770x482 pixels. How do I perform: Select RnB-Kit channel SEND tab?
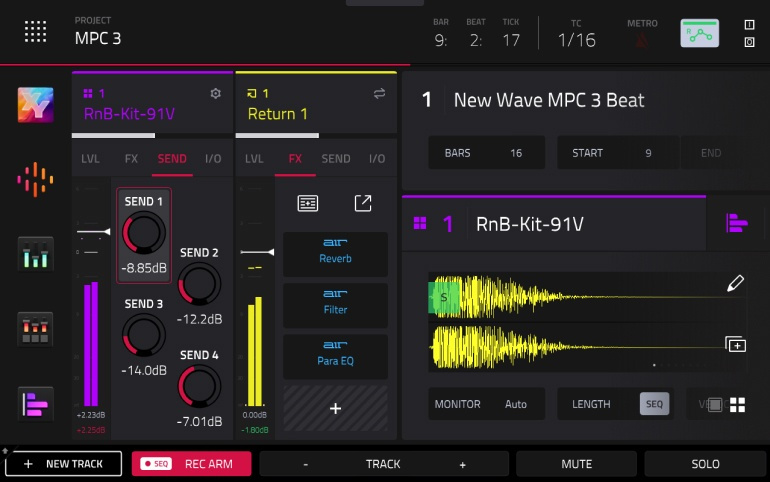click(x=172, y=159)
